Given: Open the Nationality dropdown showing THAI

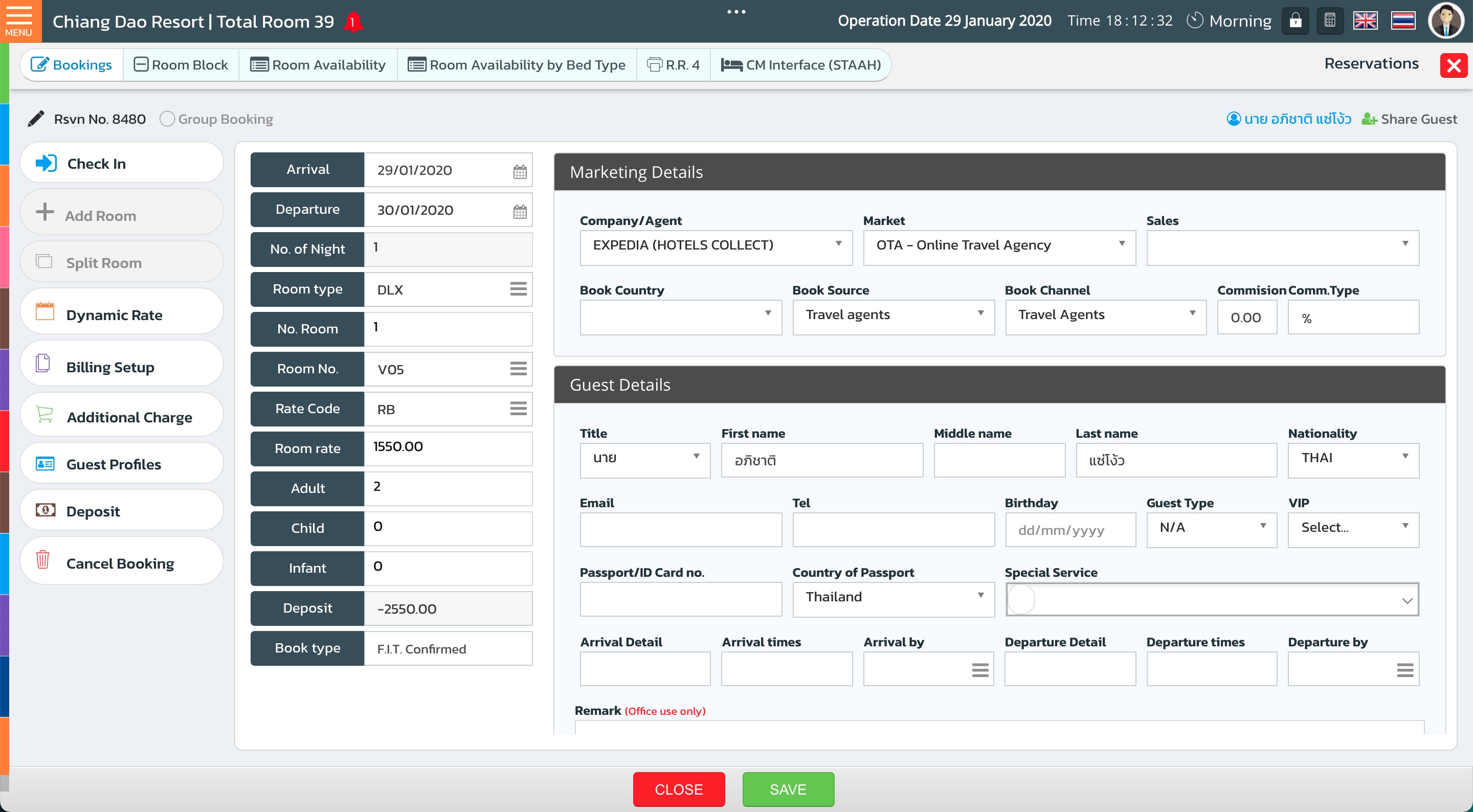Looking at the screenshot, I should point(1353,459).
